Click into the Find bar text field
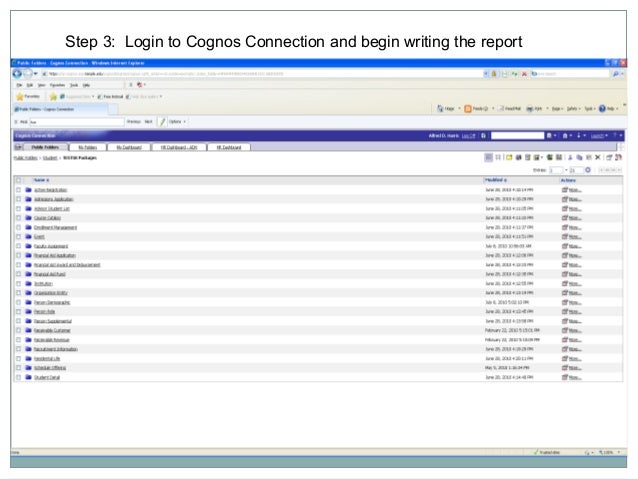Viewport: 638px width, 479px height. point(76,122)
